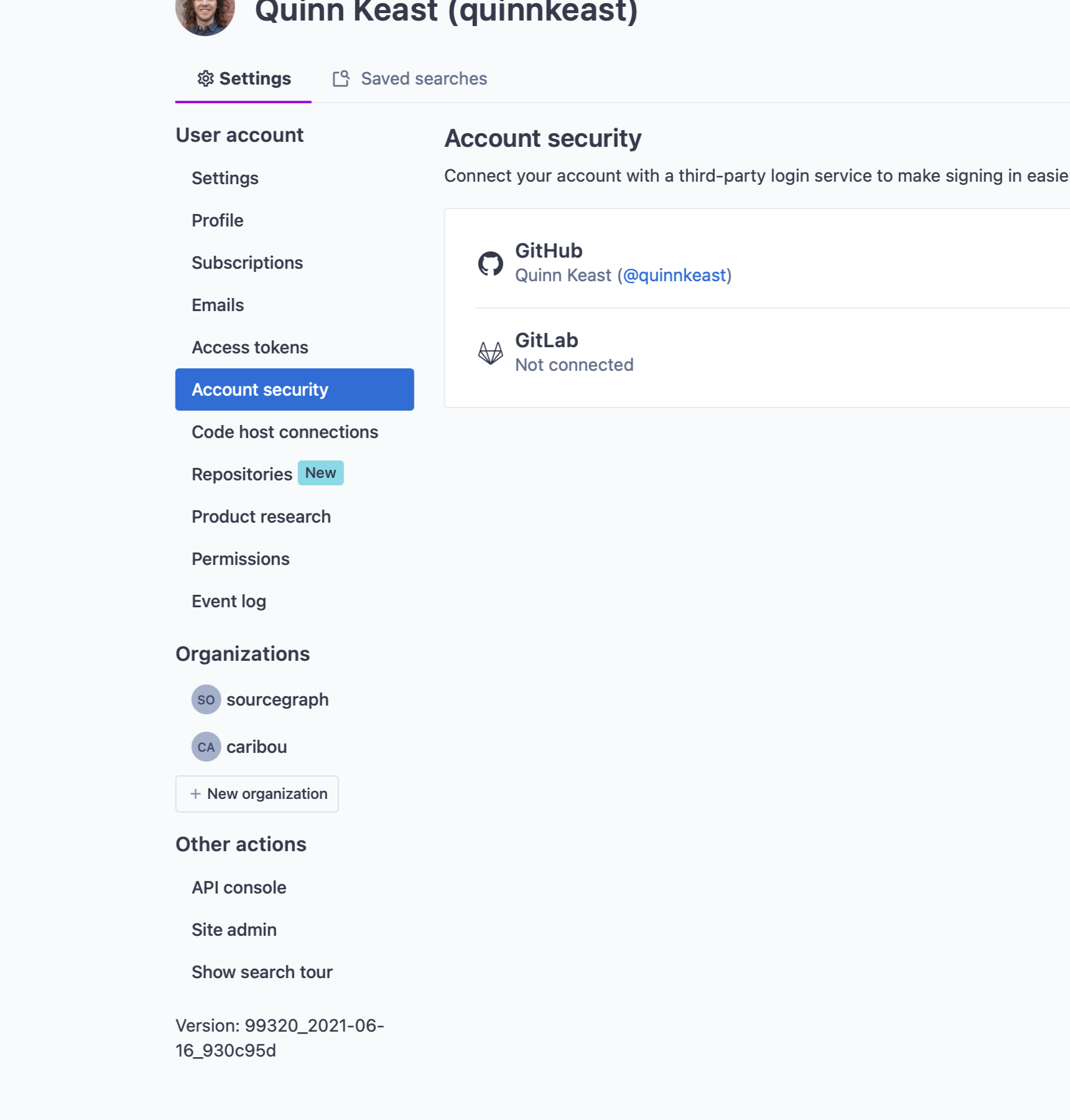Open Repositories marked with New badge
Image resolution: width=1070 pixels, height=1120 pixels.
pyautogui.click(x=241, y=474)
